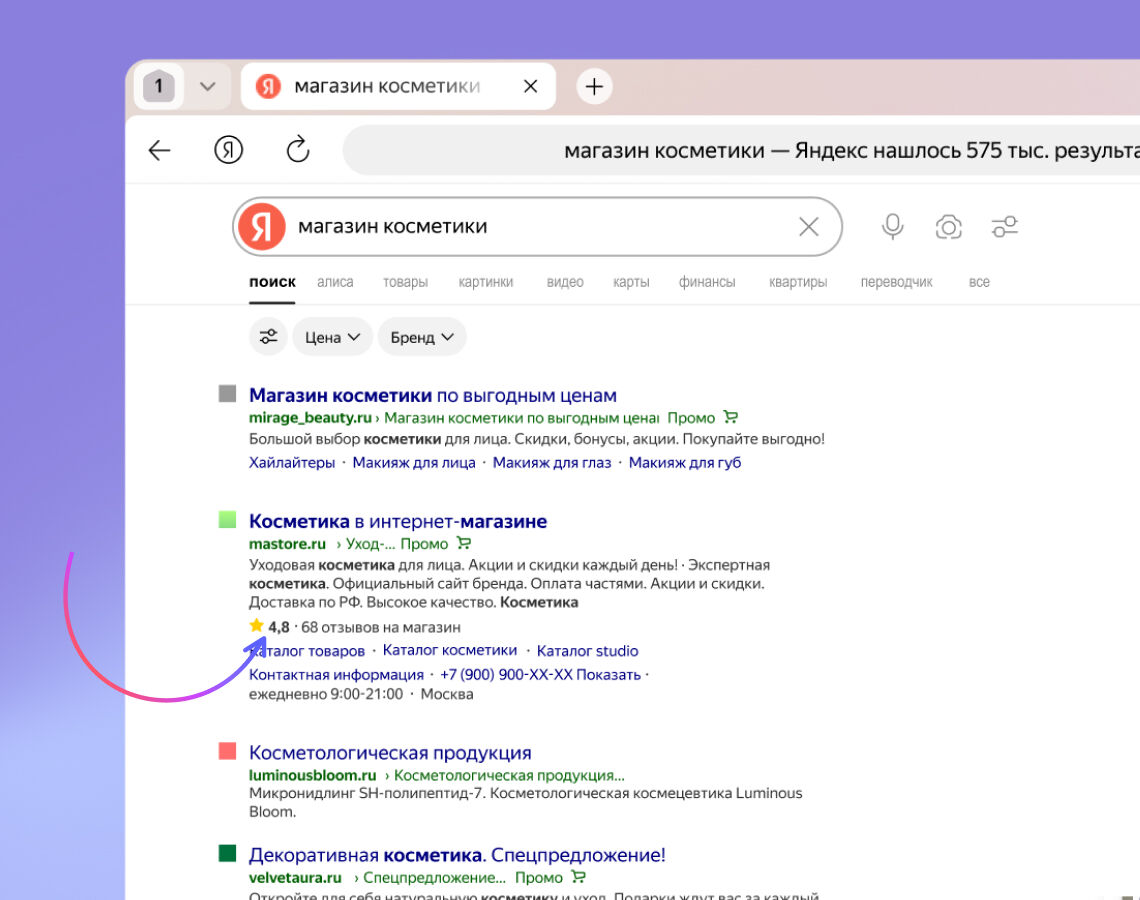
Task: Click gray favicon of mirage_beauty result
Action: coord(228,394)
